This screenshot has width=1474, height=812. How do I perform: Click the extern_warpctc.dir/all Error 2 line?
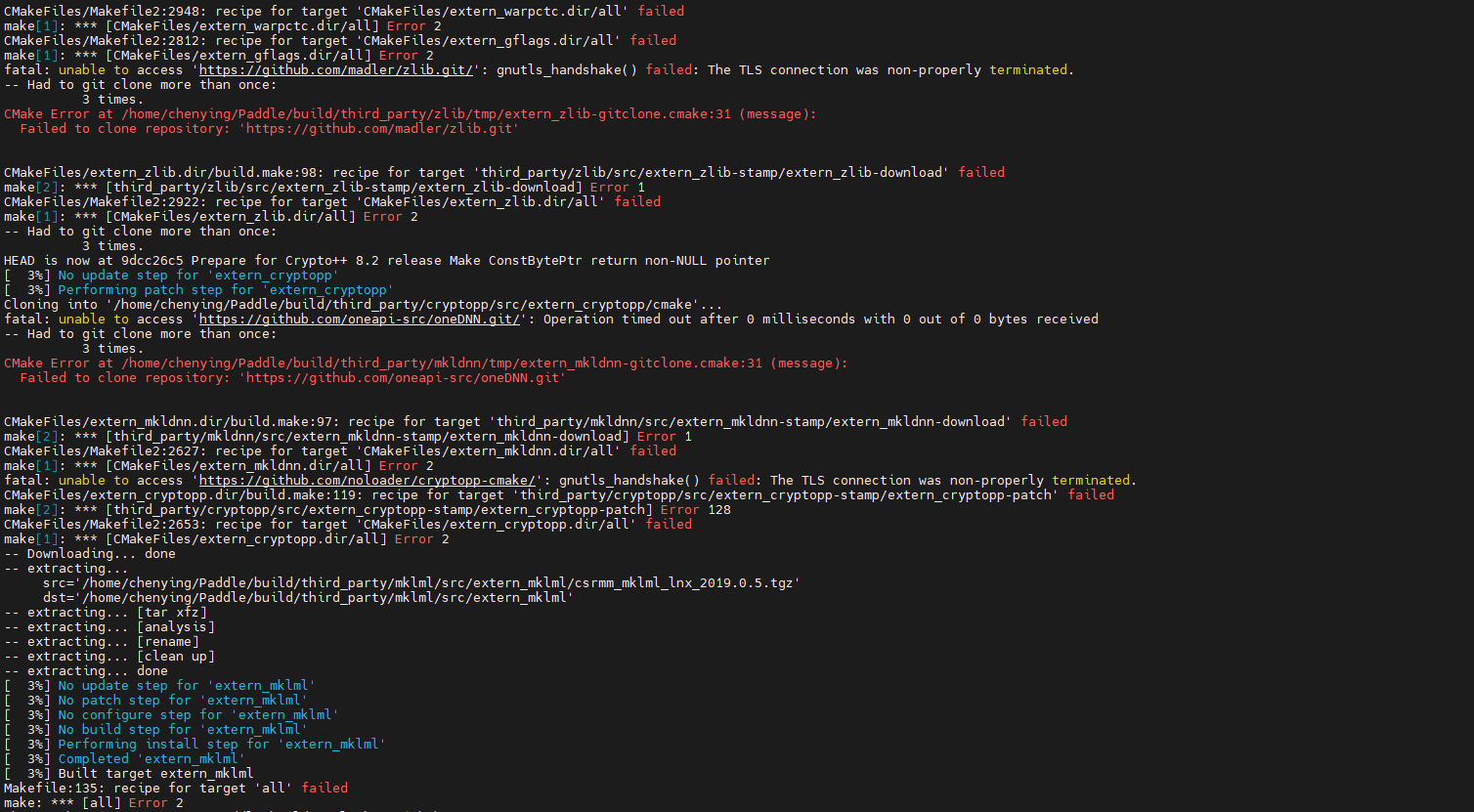click(223, 26)
